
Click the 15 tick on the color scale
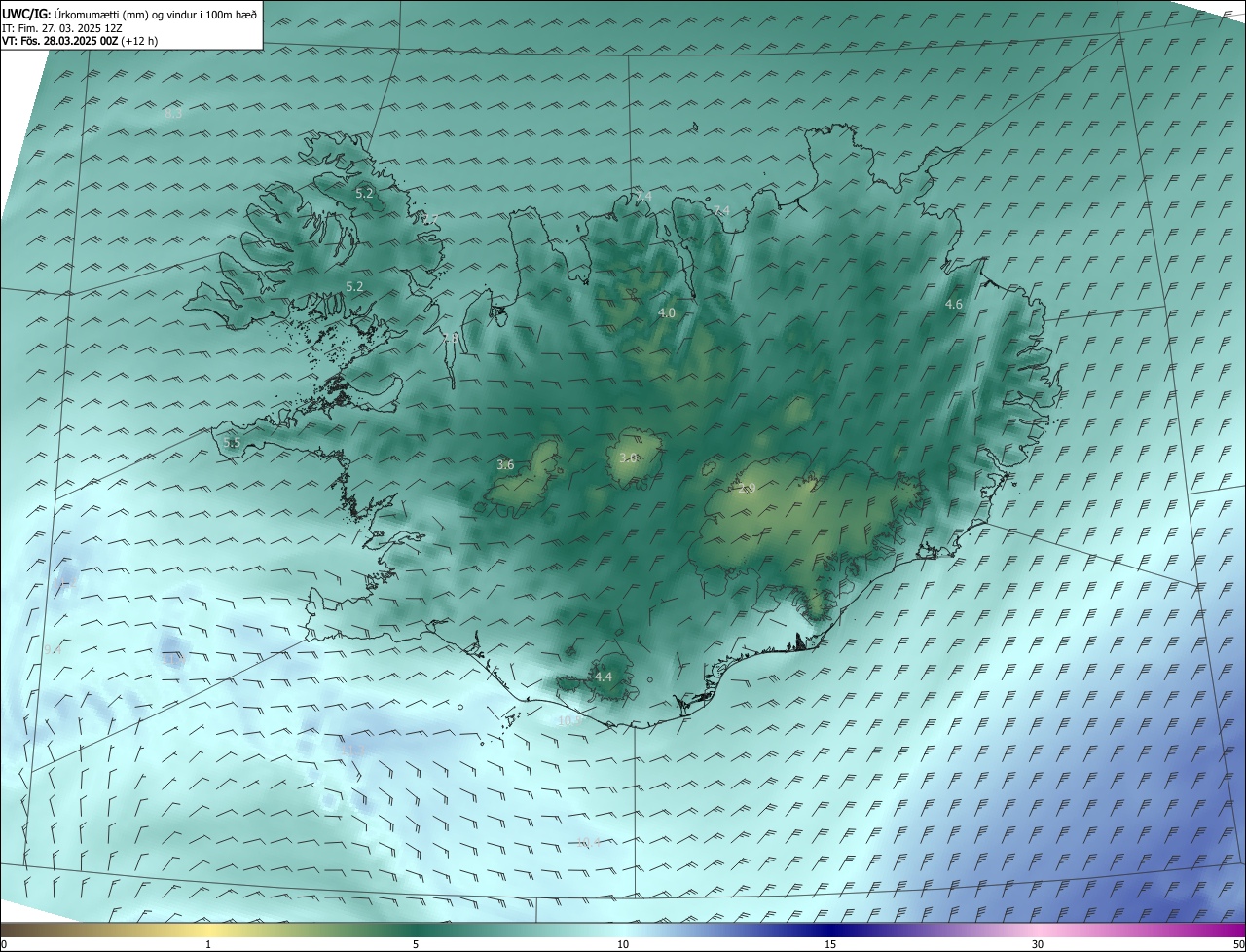pyautogui.click(x=830, y=944)
